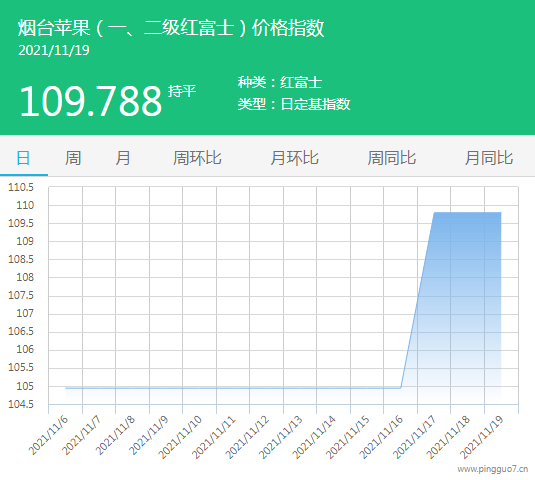Viewport: 535px width, 480px height.
Task: Open the 周同比 tab
Action: pos(392,158)
